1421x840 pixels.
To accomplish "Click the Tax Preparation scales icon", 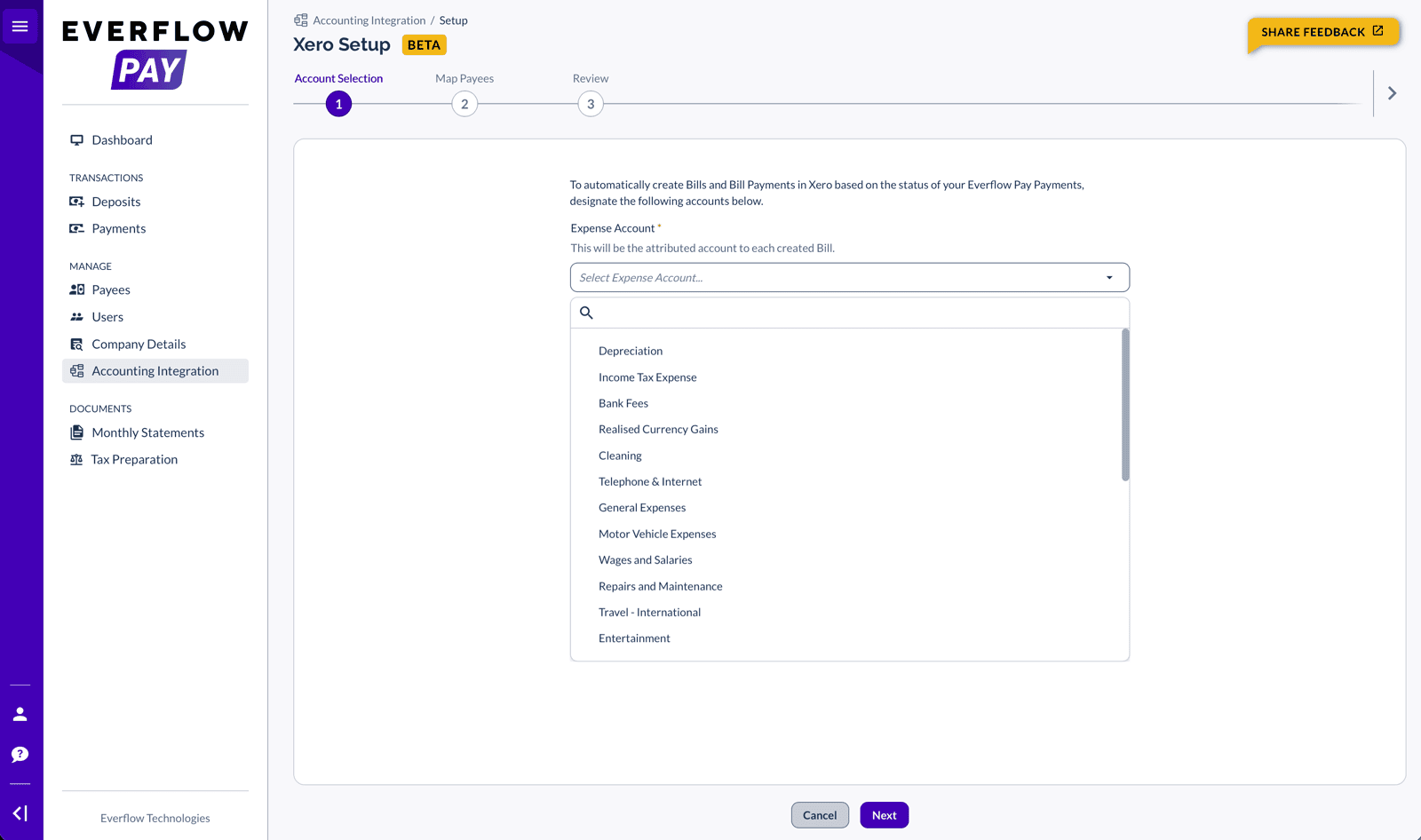I will click(x=76, y=459).
